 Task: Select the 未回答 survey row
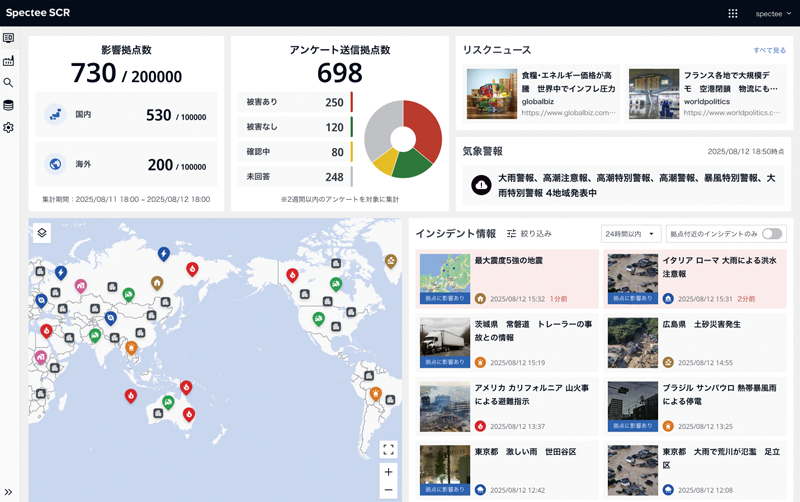[295, 177]
